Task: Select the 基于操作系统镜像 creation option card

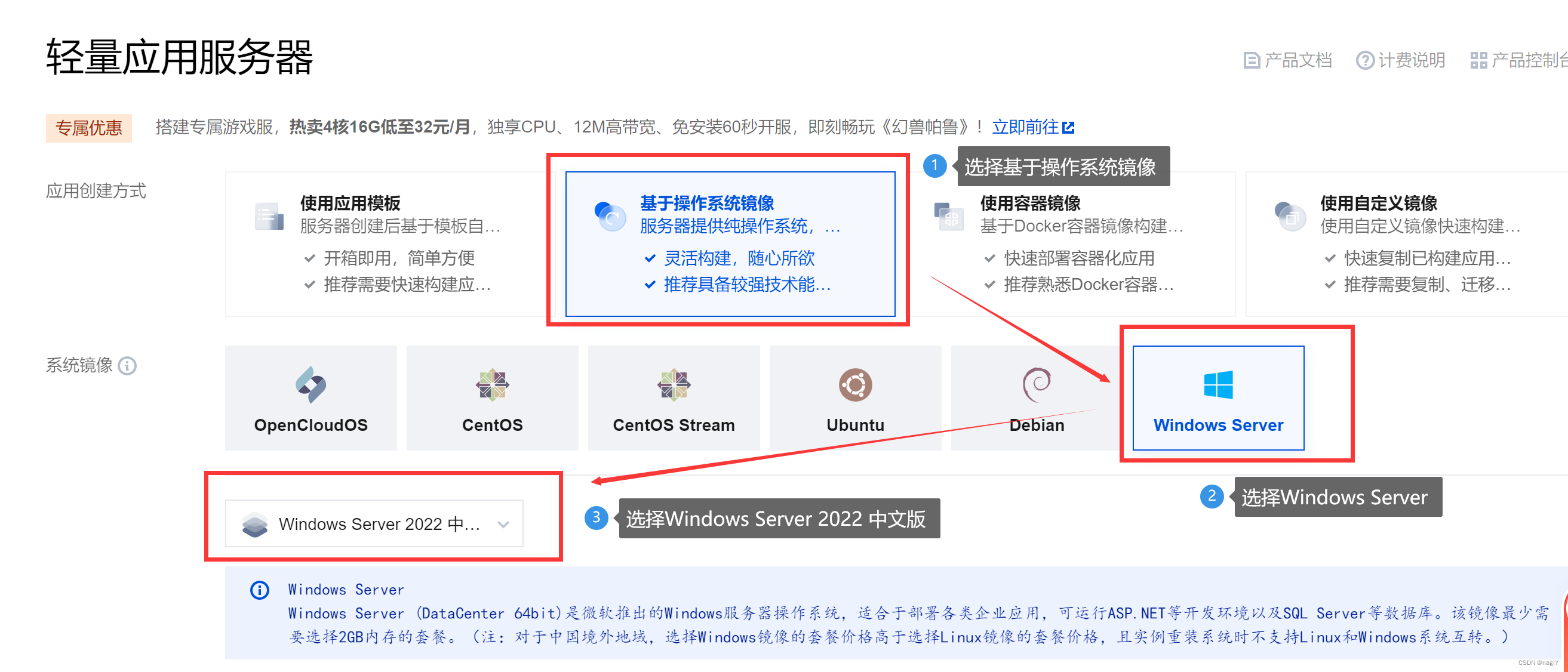Action: [730, 244]
